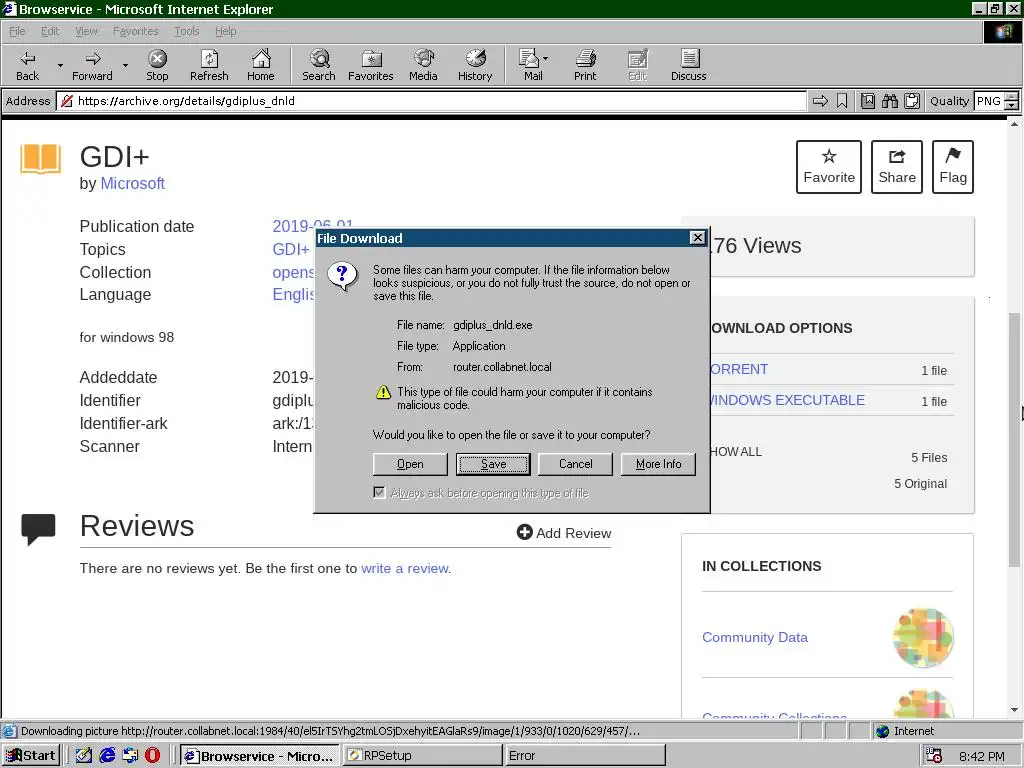The height and width of the screenshot is (768, 1024).
Task: Open the Community Data collection link
Action: click(755, 637)
